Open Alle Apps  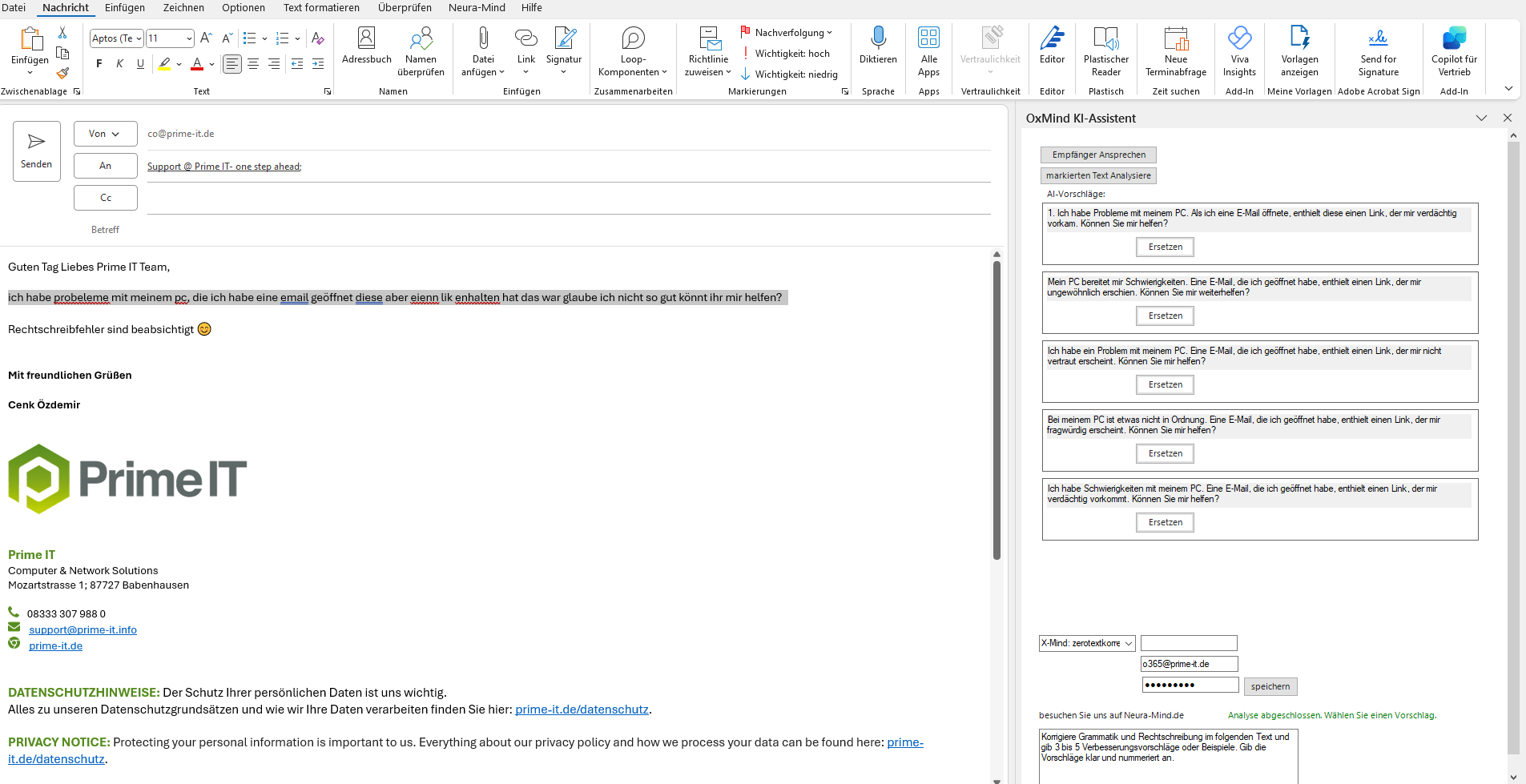pos(929,52)
